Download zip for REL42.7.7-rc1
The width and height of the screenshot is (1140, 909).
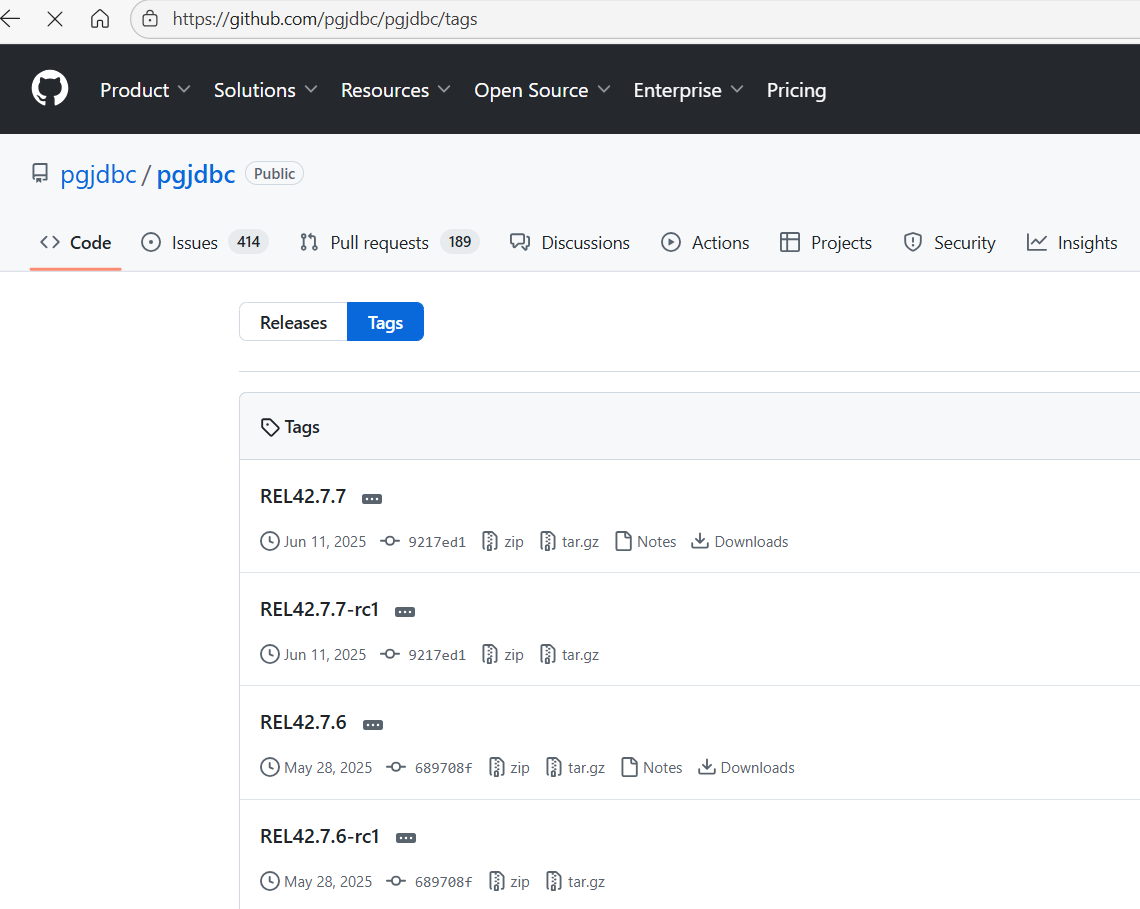pos(503,654)
